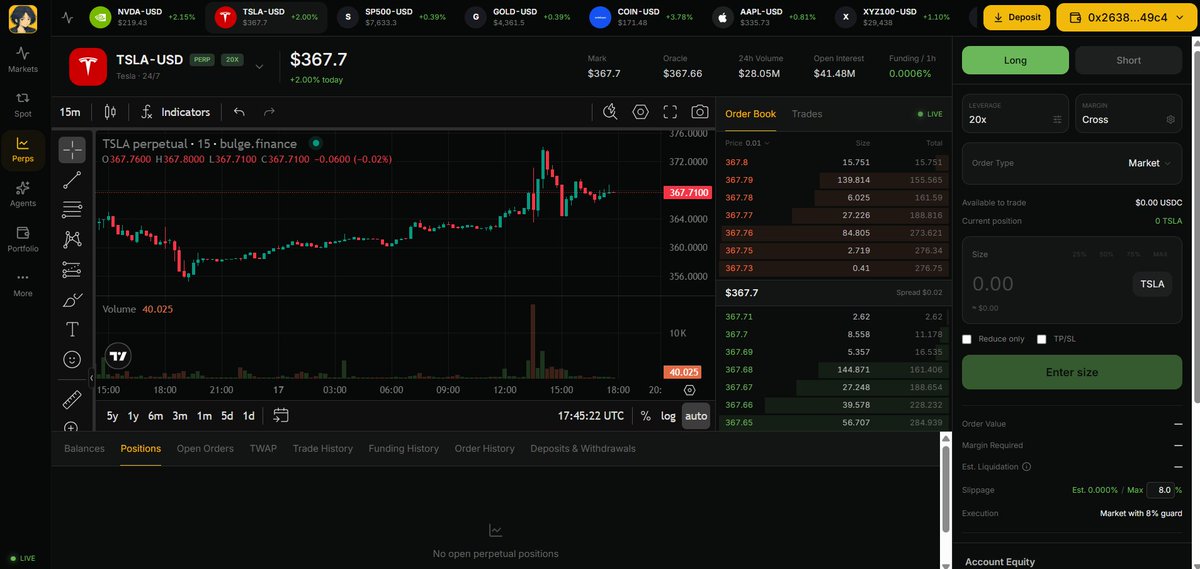Expand the TSLA-USD market selector chevron
Viewport: 1200px width, 569px height.
259,67
